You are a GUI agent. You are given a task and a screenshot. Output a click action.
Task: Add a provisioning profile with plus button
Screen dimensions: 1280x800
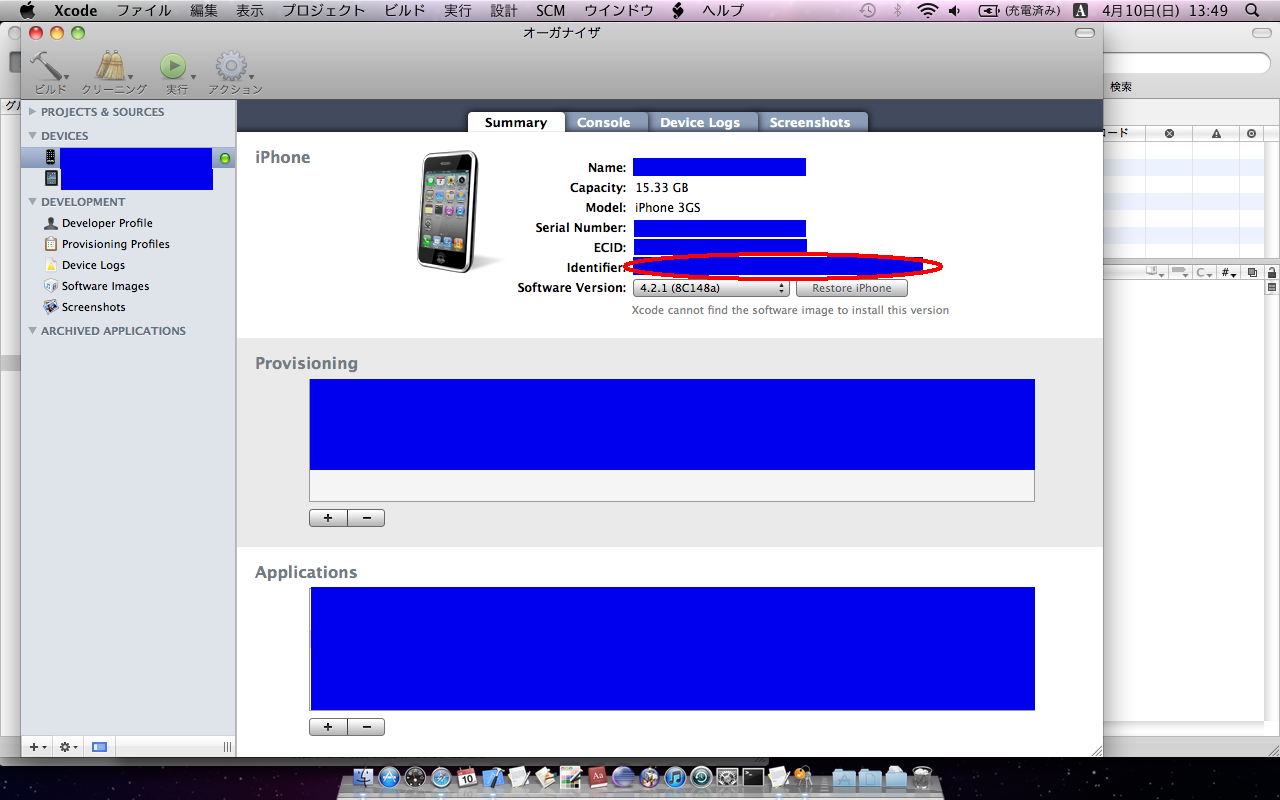click(328, 518)
